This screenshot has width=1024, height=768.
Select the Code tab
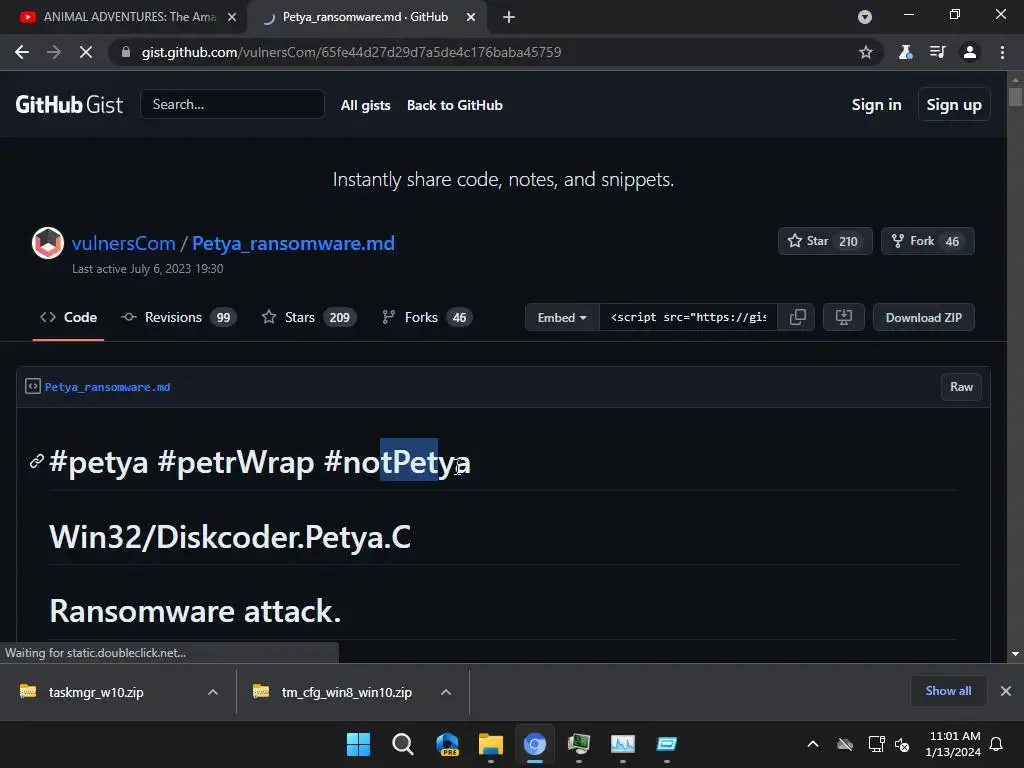click(69, 317)
